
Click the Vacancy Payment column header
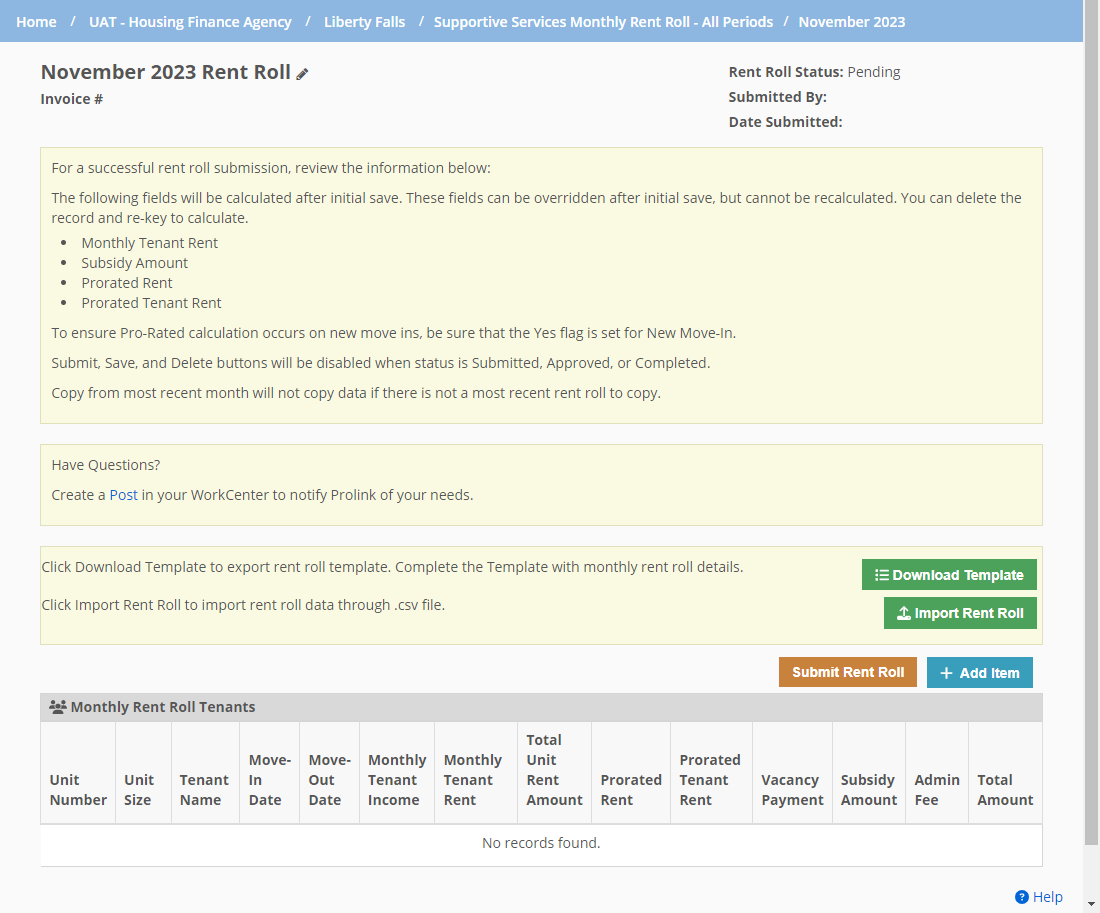click(792, 790)
